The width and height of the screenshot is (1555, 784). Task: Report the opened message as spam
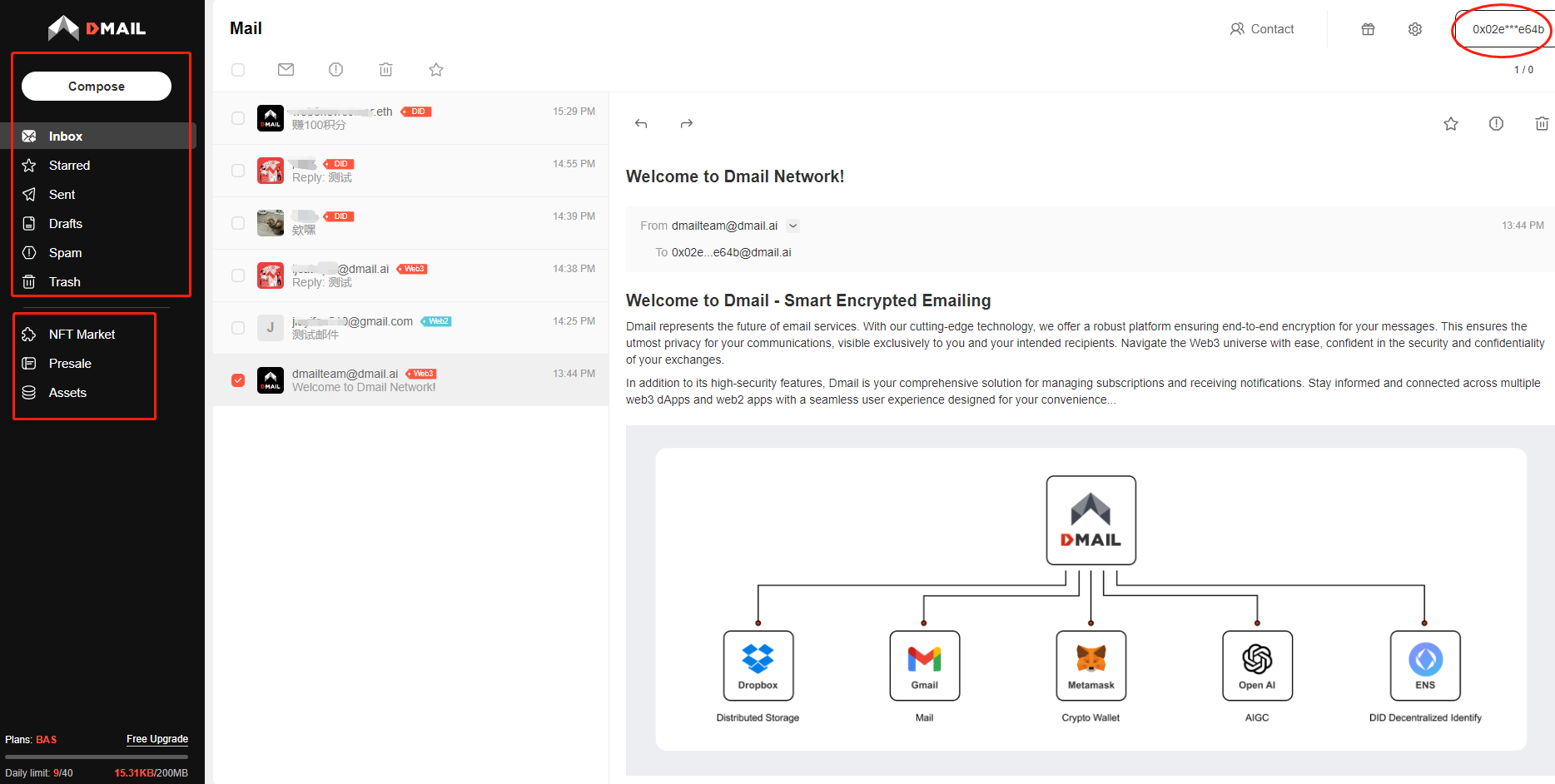1496,124
